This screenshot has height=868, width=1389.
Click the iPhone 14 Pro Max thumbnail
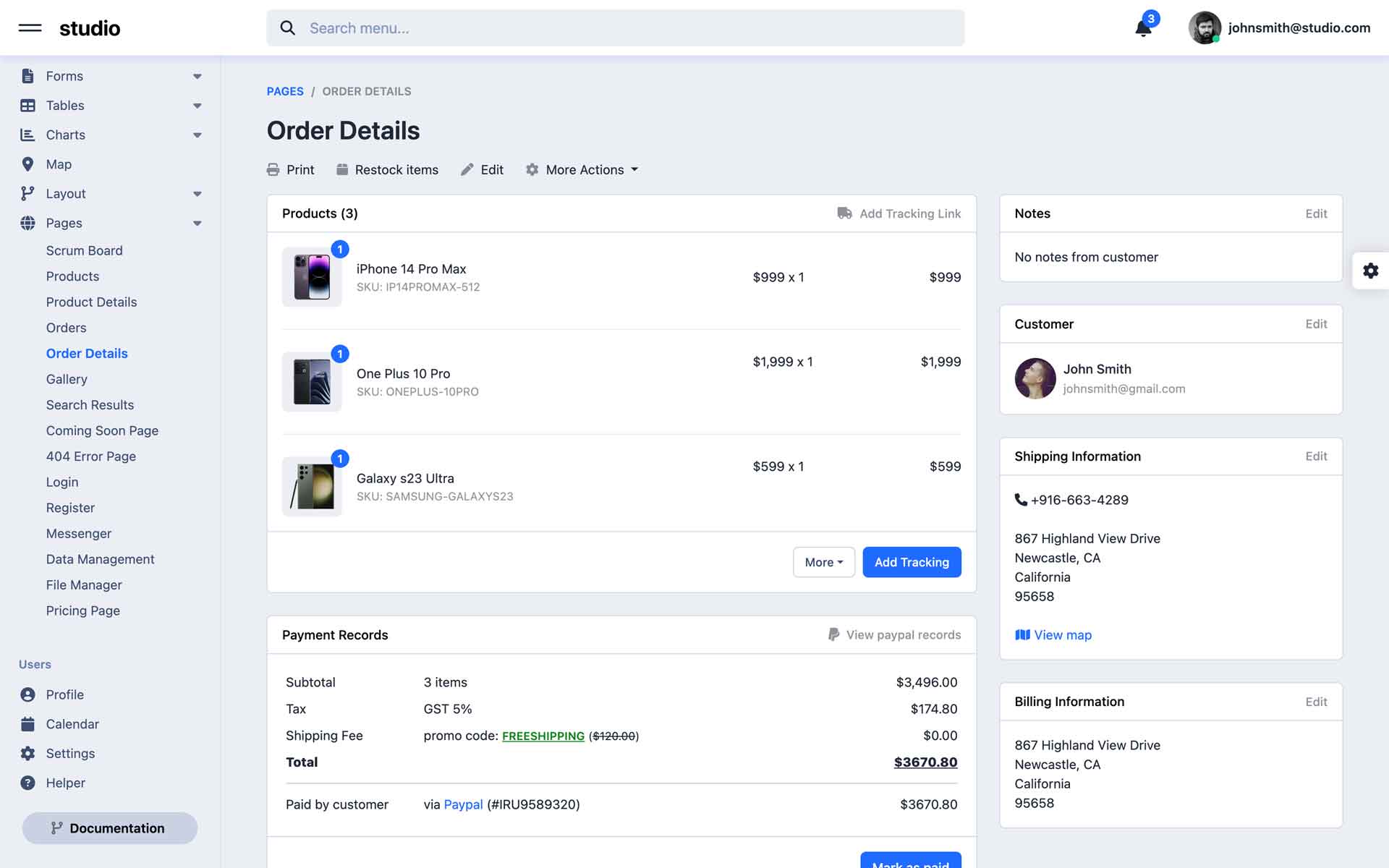312,277
